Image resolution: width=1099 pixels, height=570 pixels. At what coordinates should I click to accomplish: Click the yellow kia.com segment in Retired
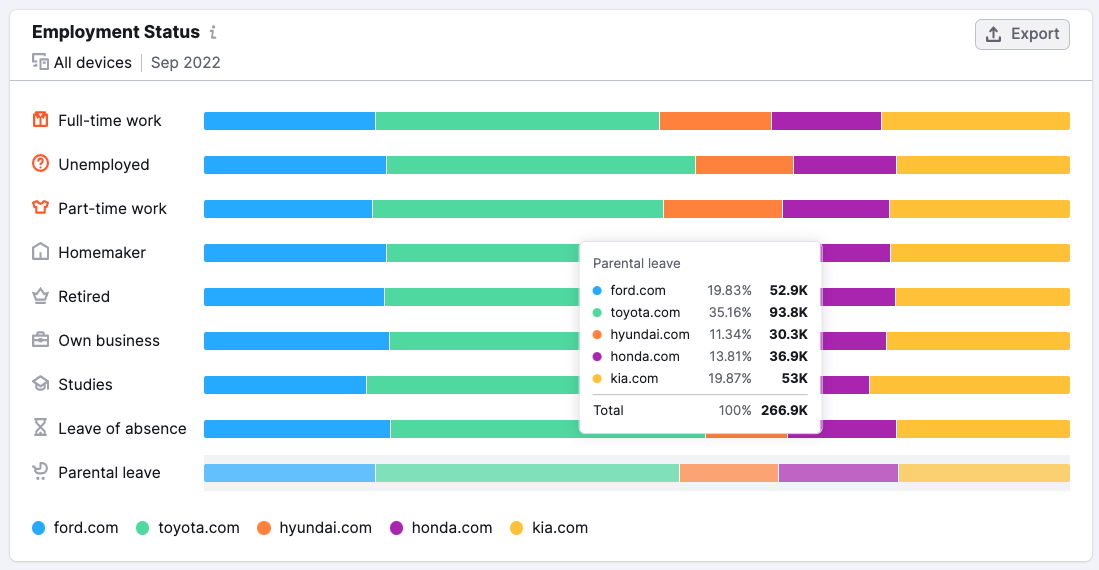tap(983, 297)
